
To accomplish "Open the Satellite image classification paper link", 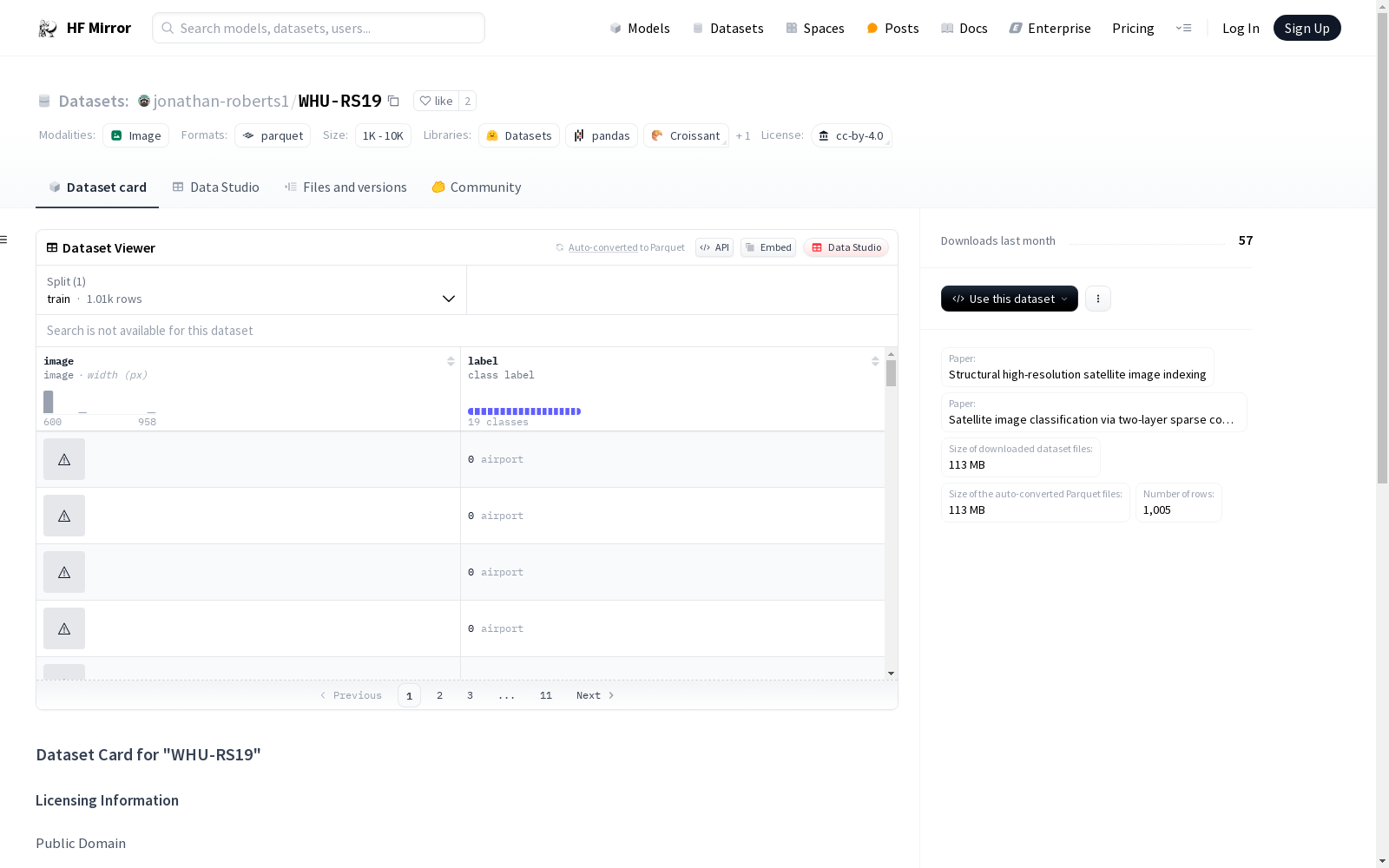I will [1094, 412].
